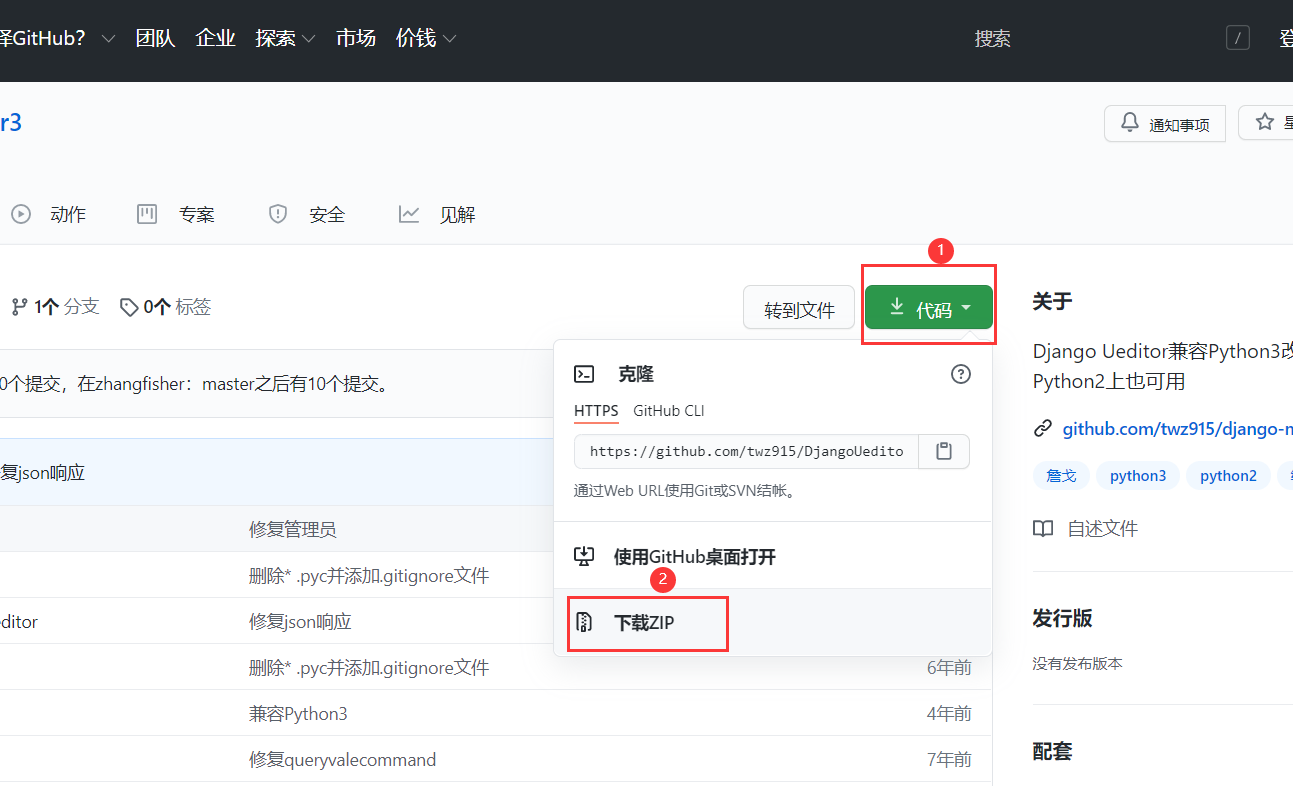Open the 市场 menu item

click(x=355, y=37)
